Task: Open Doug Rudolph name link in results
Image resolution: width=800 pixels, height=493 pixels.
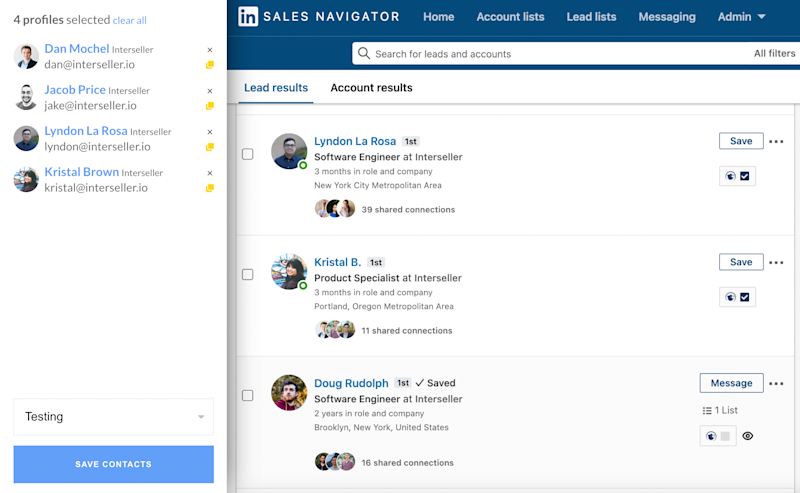Action: pos(351,383)
